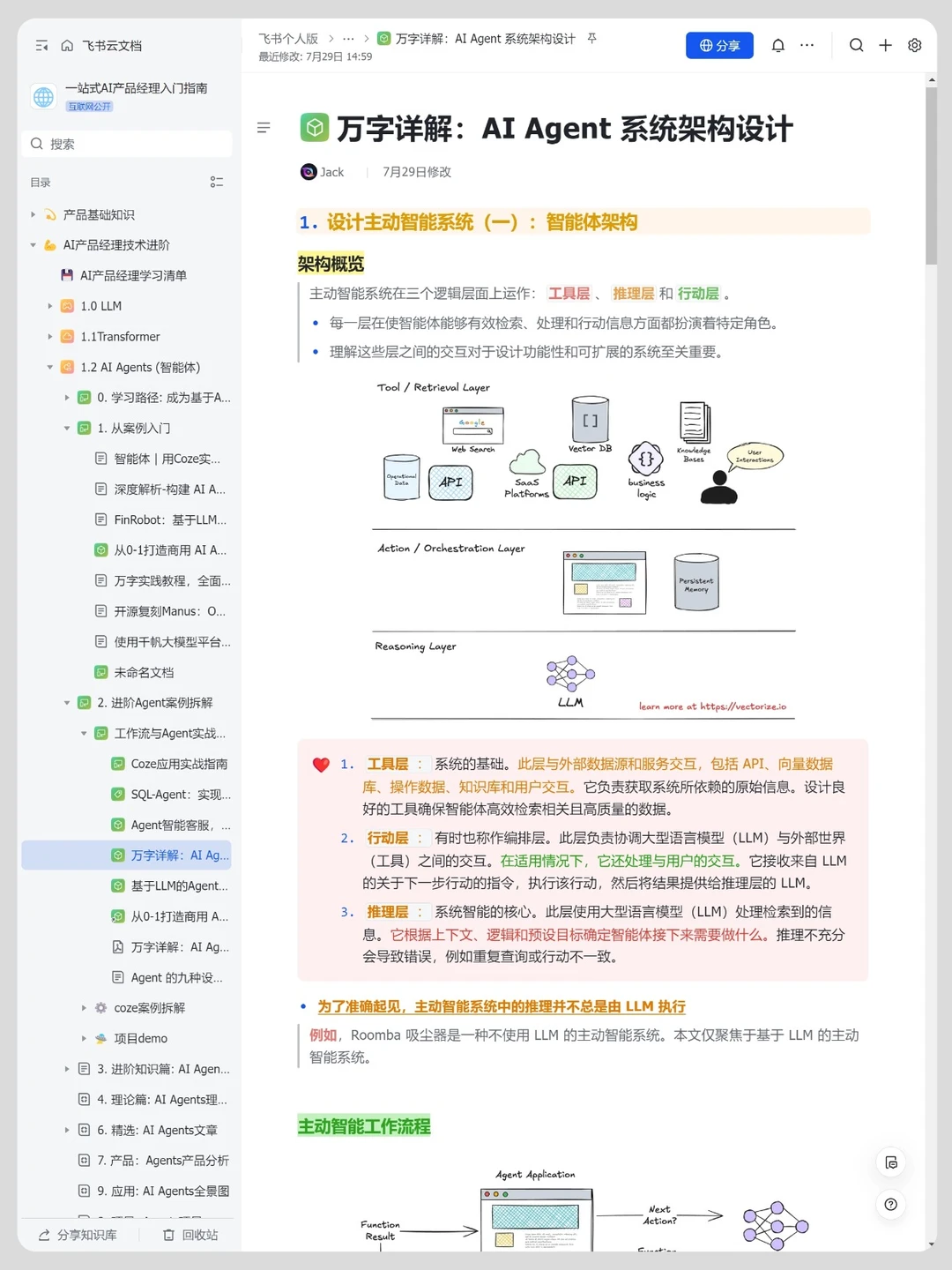Click the layered architecture diagram image
This screenshot has width=952, height=1270.
click(584, 549)
